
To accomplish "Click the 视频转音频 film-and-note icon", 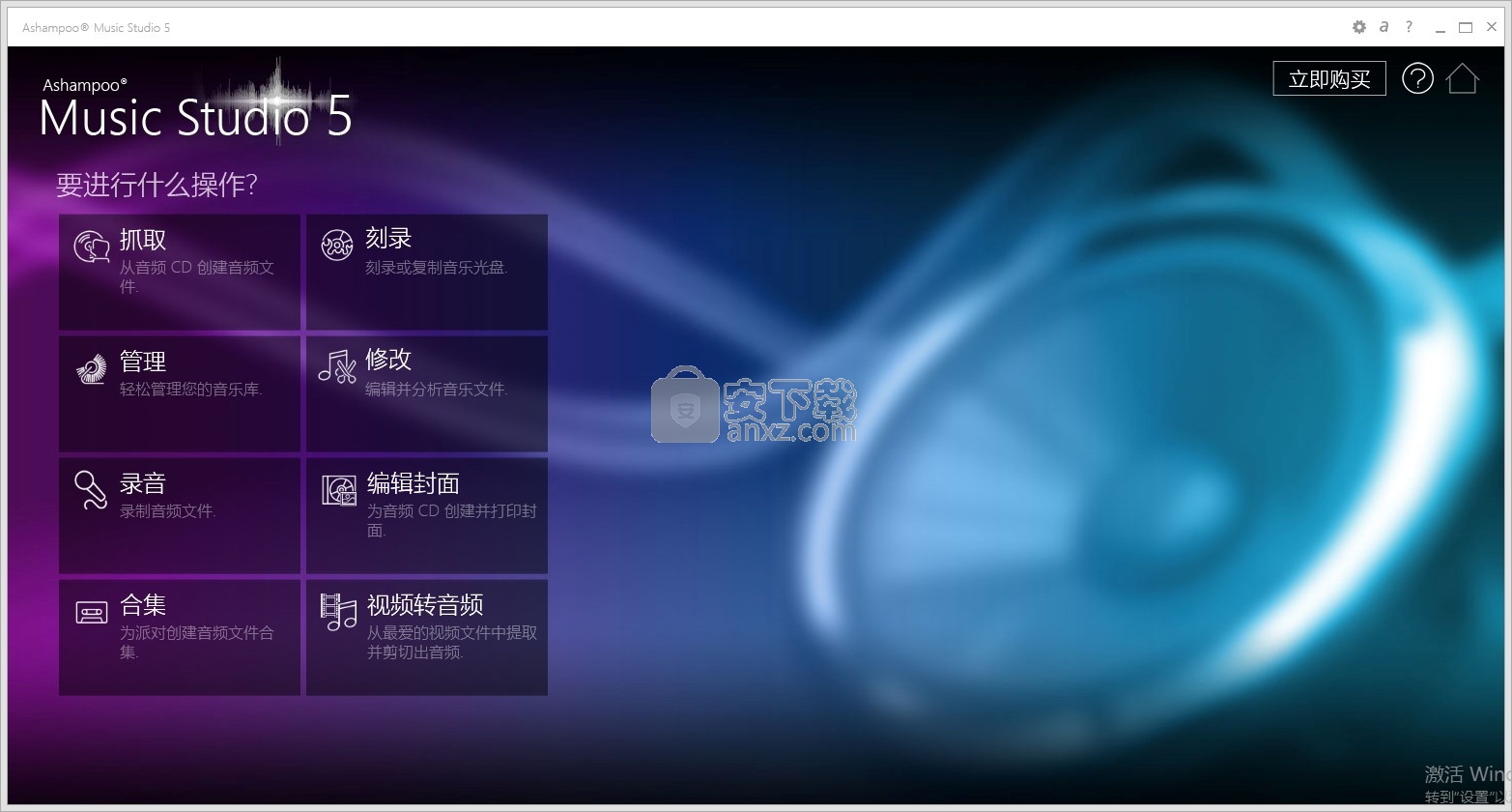I will click(338, 612).
